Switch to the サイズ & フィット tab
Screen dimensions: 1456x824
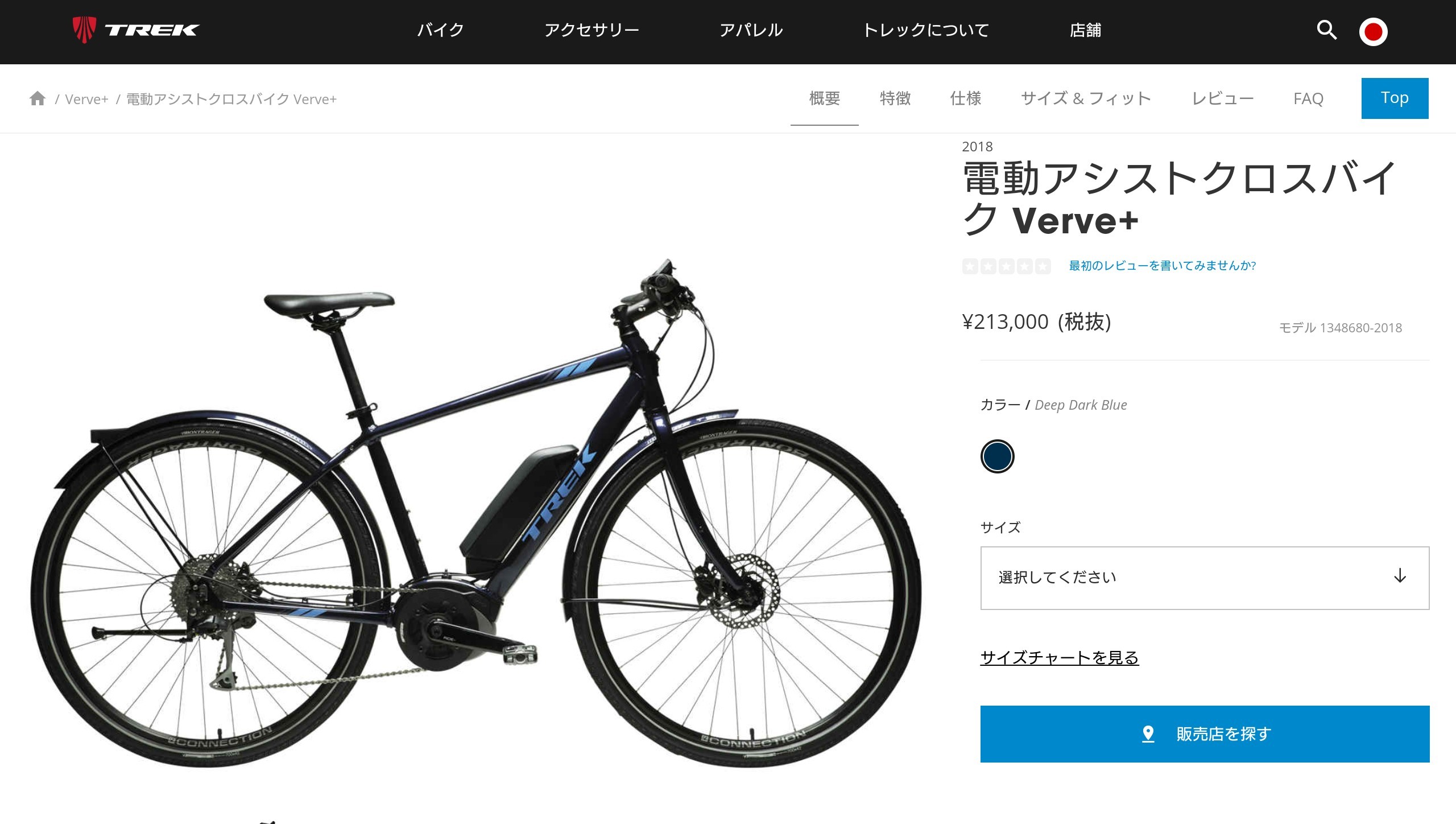[x=1086, y=98]
